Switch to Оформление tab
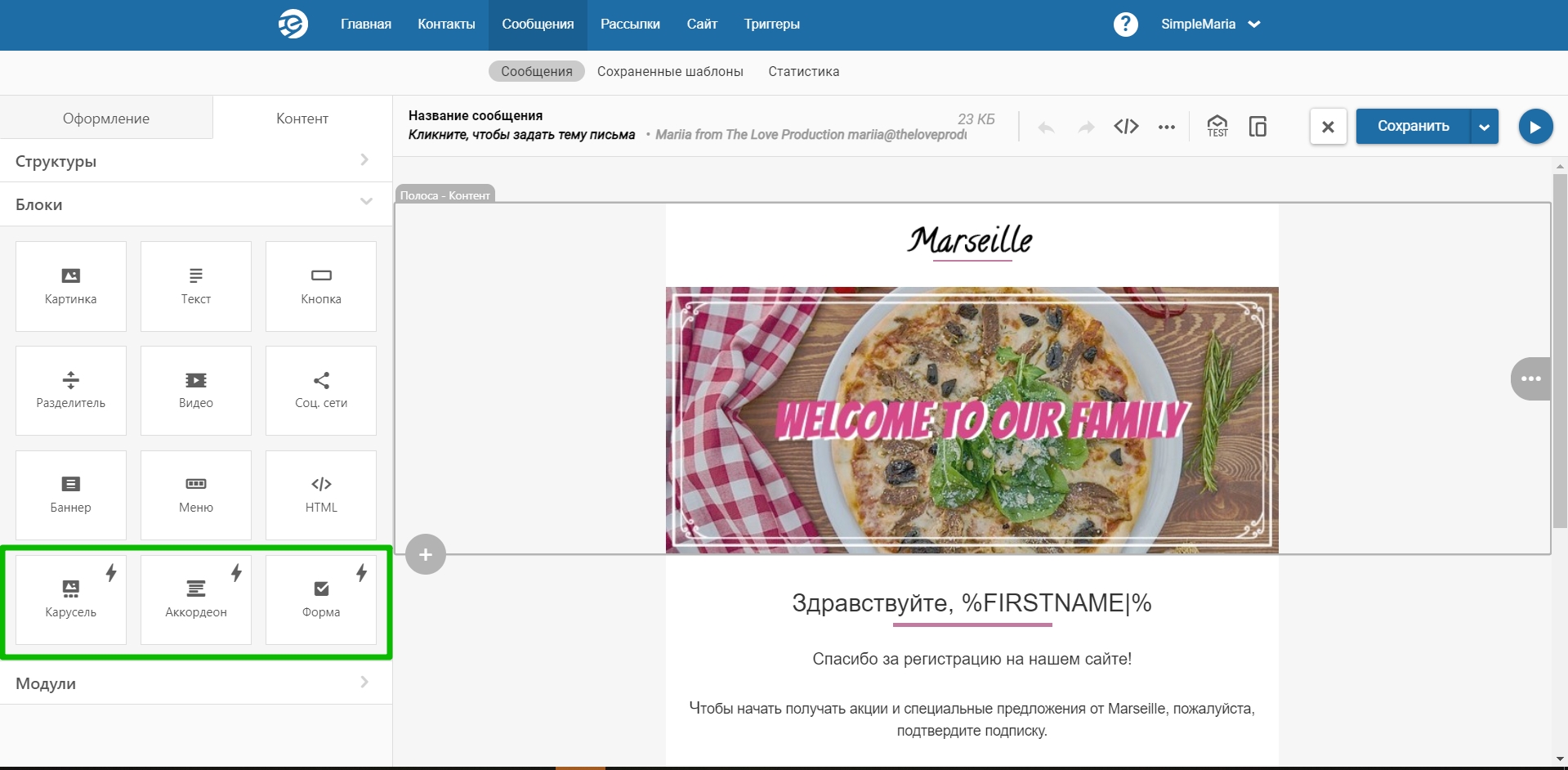Viewport: 1568px width, 770px height. click(106, 118)
